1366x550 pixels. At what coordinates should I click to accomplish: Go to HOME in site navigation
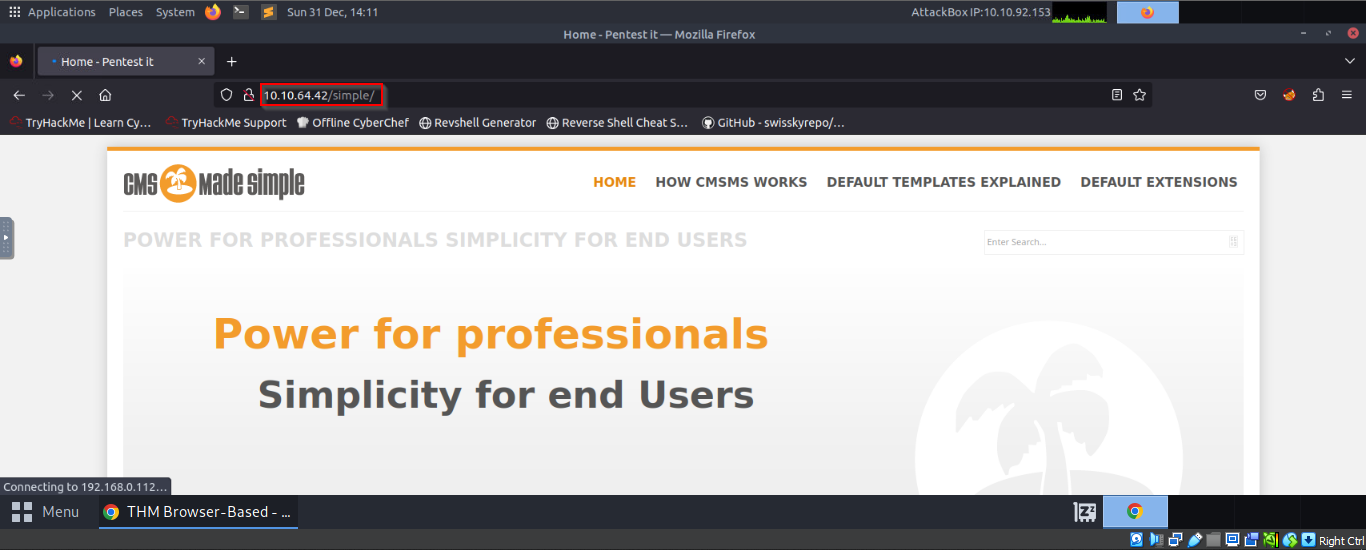(615, 182)
